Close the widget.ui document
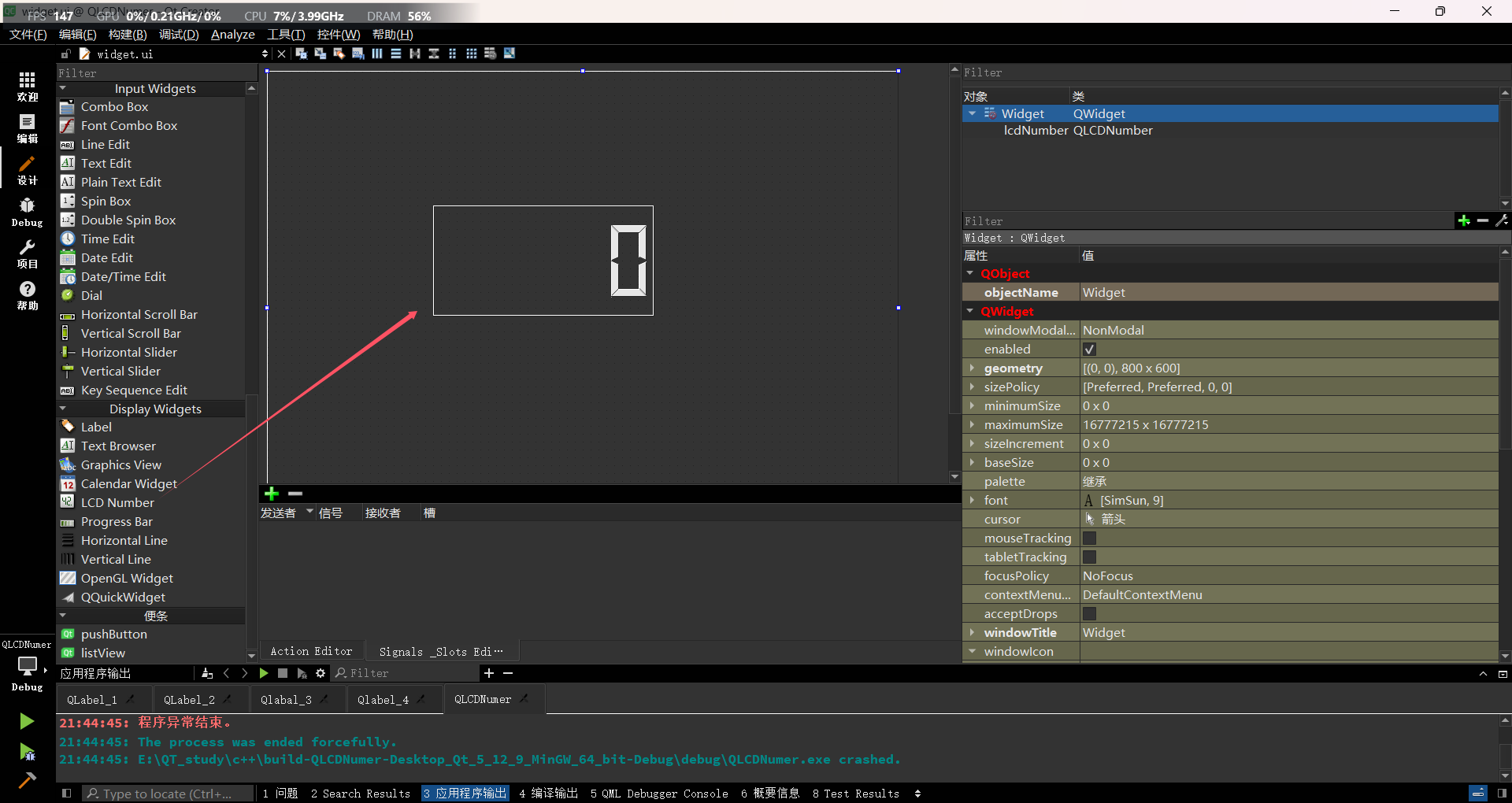 pyautogui.click(x=281, y=54)
